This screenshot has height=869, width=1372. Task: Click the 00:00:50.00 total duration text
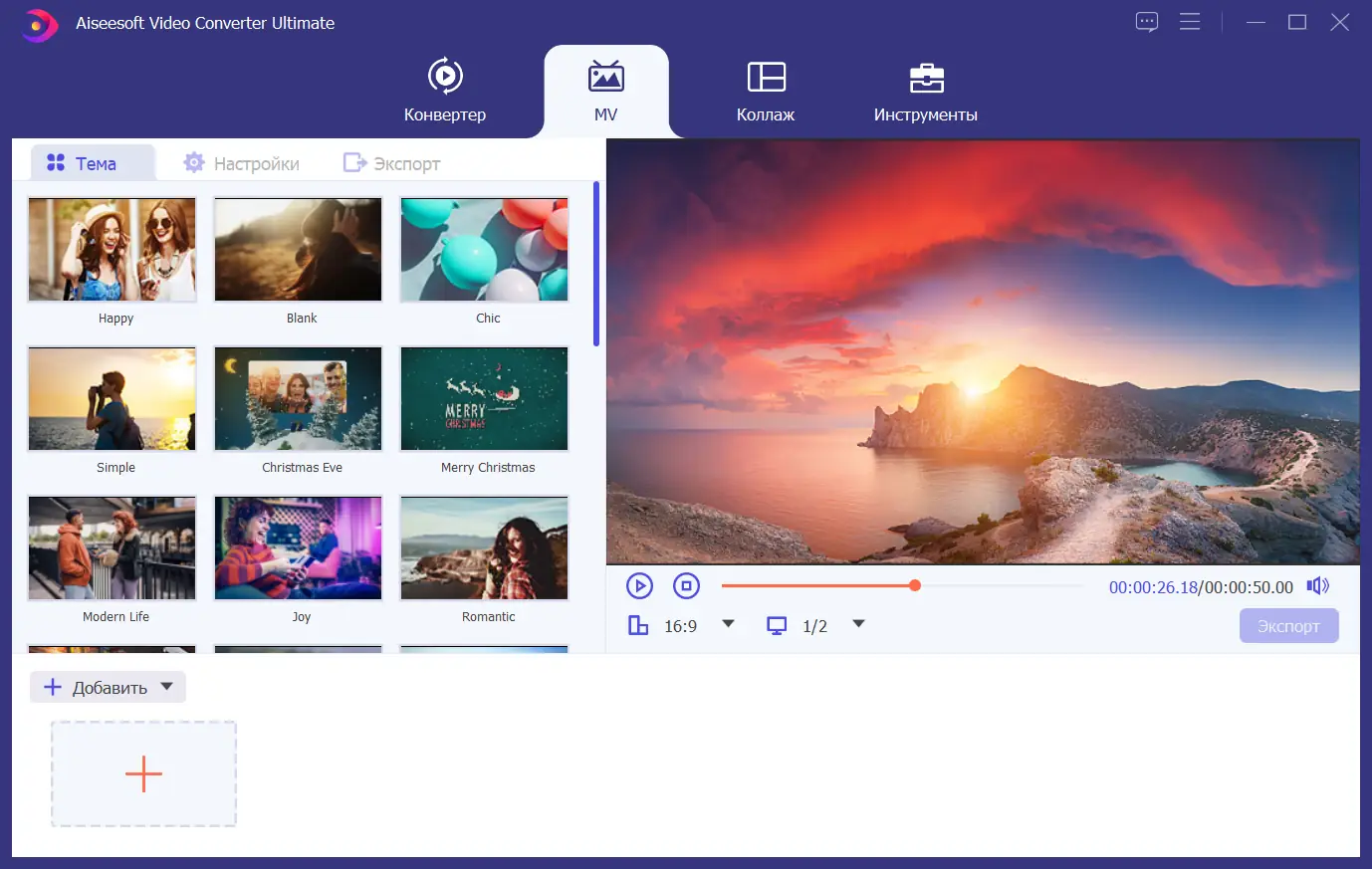[1249, 587]
